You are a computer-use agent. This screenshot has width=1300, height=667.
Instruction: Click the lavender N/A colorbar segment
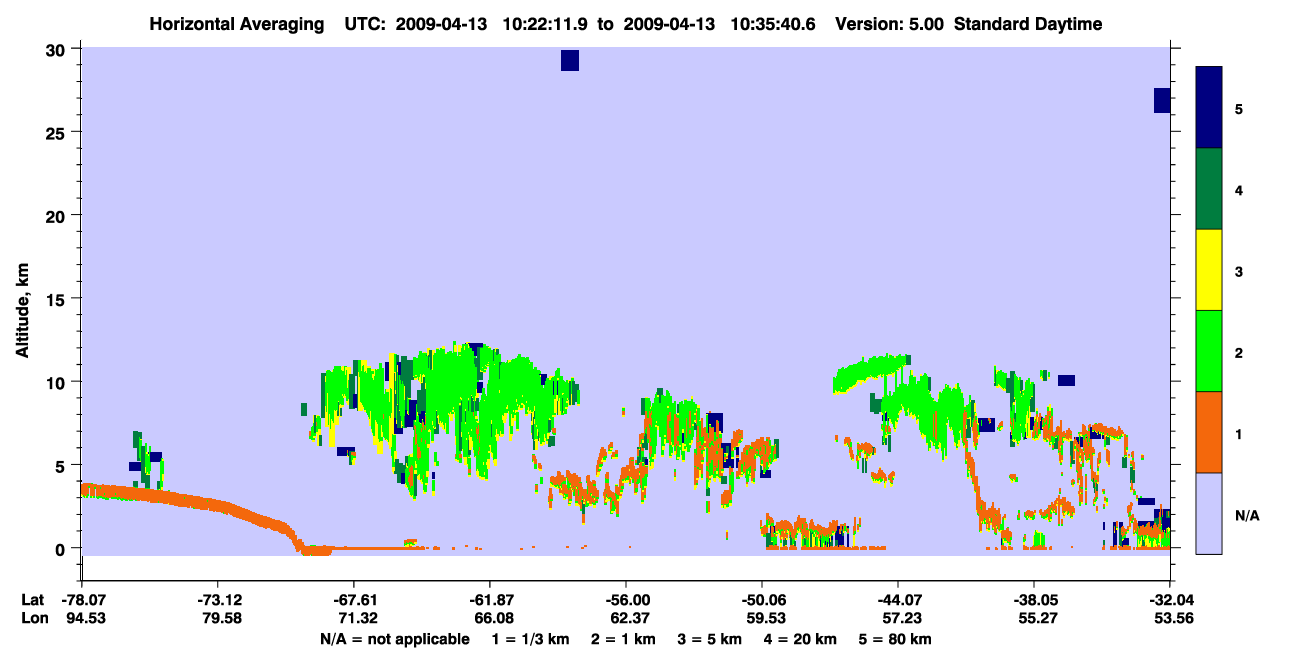[1209, 513]
